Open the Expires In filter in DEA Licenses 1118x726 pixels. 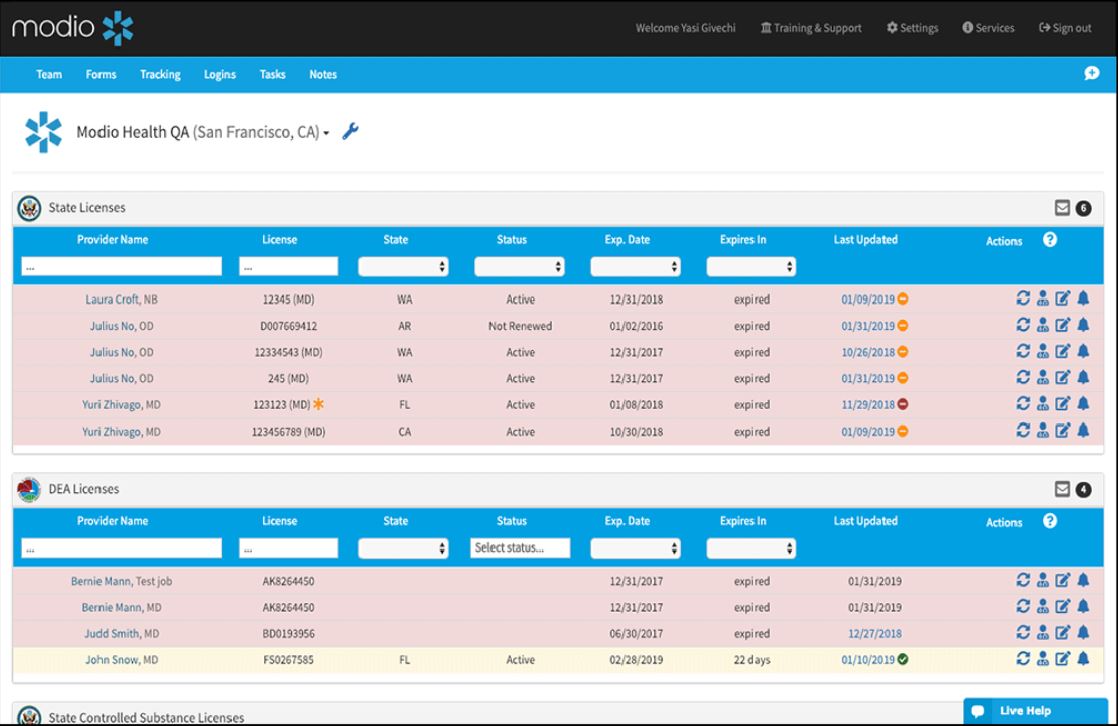tap(751, 548)
